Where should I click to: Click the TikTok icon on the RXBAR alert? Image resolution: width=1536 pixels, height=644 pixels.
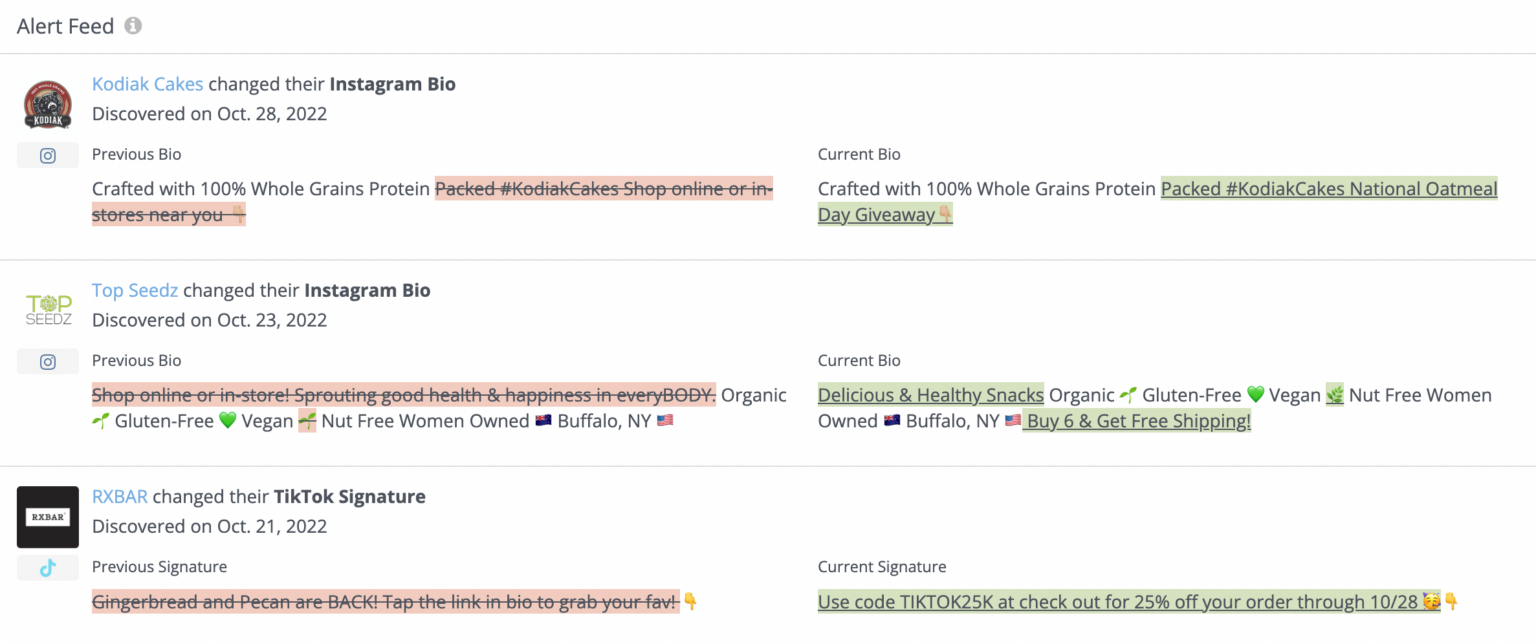point(47,567)
